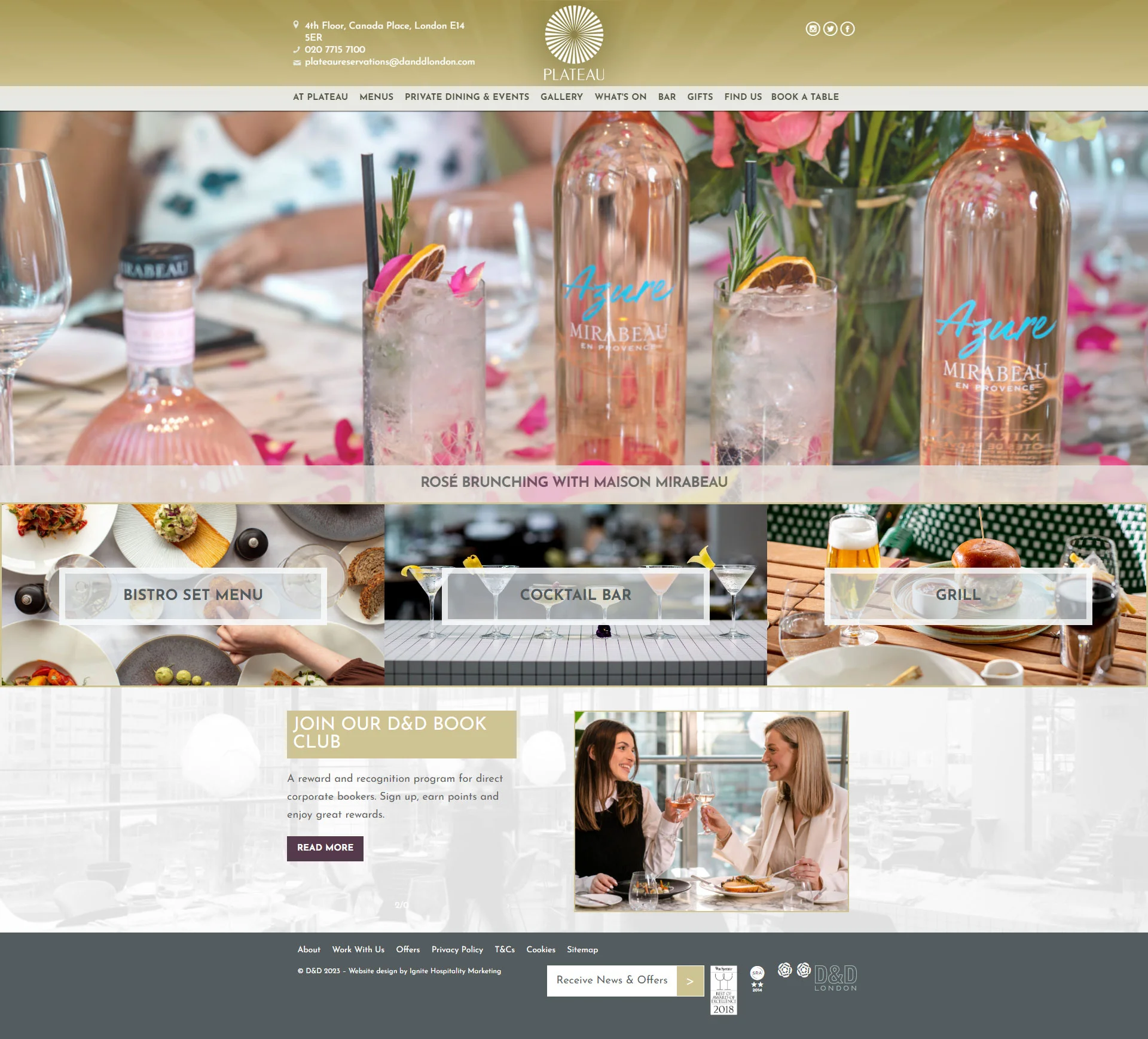Click the READ MORE button for D&D Book Club

(325, 848)
